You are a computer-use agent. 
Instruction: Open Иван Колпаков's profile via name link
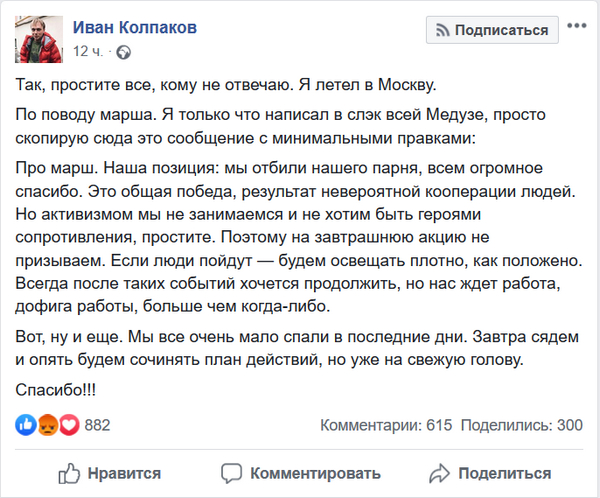(135, 27)
